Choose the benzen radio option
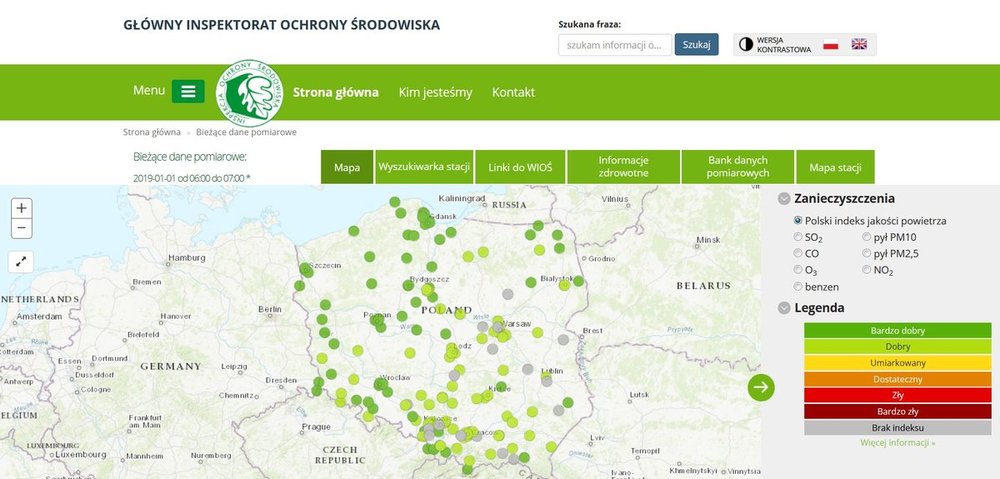The height and width of the screenshot is (479, 1000). (x=798, y=286)
